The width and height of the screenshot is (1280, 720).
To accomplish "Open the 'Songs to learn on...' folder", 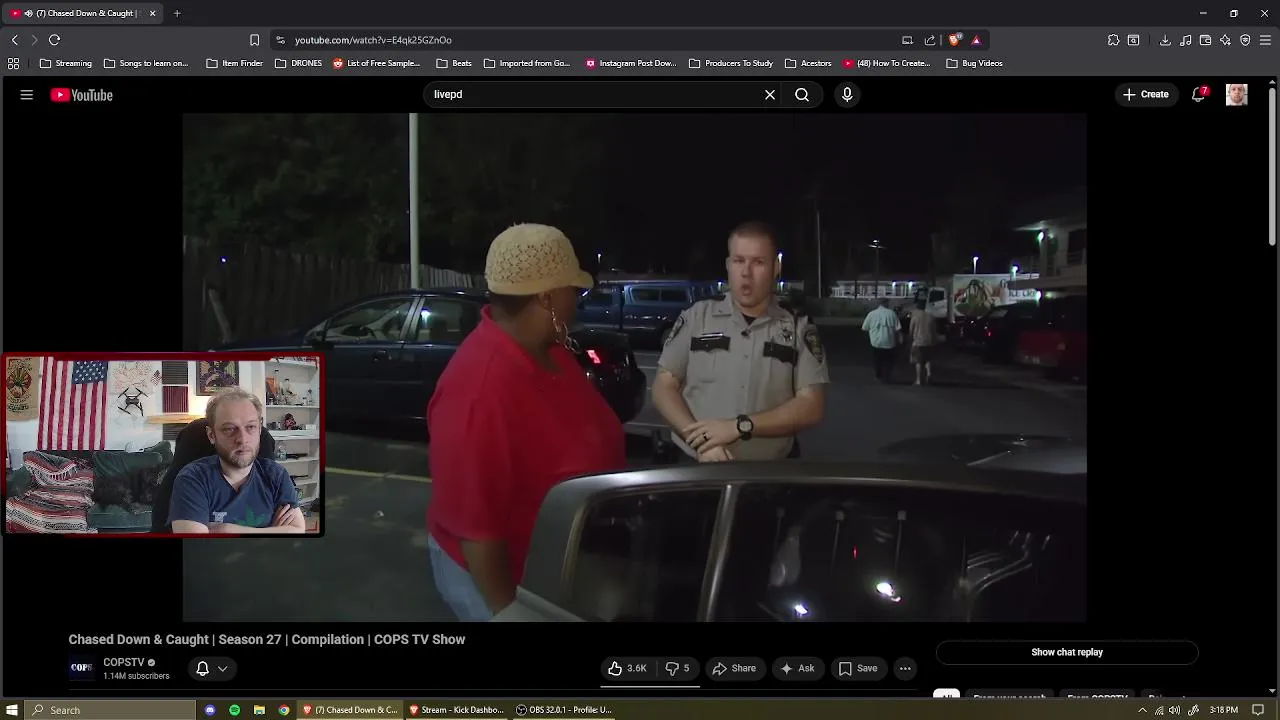I will [146, 63].
